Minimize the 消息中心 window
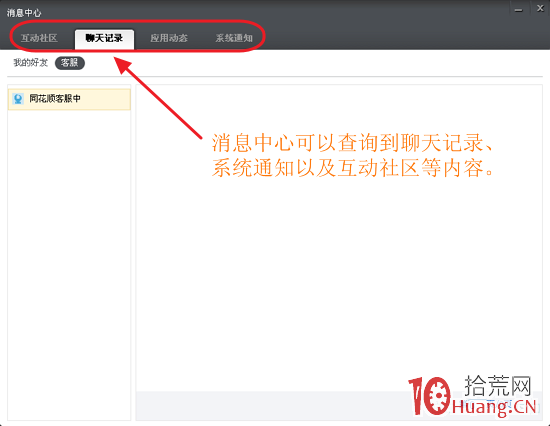This screenshot has width=550, height=426. coord(518,9)
